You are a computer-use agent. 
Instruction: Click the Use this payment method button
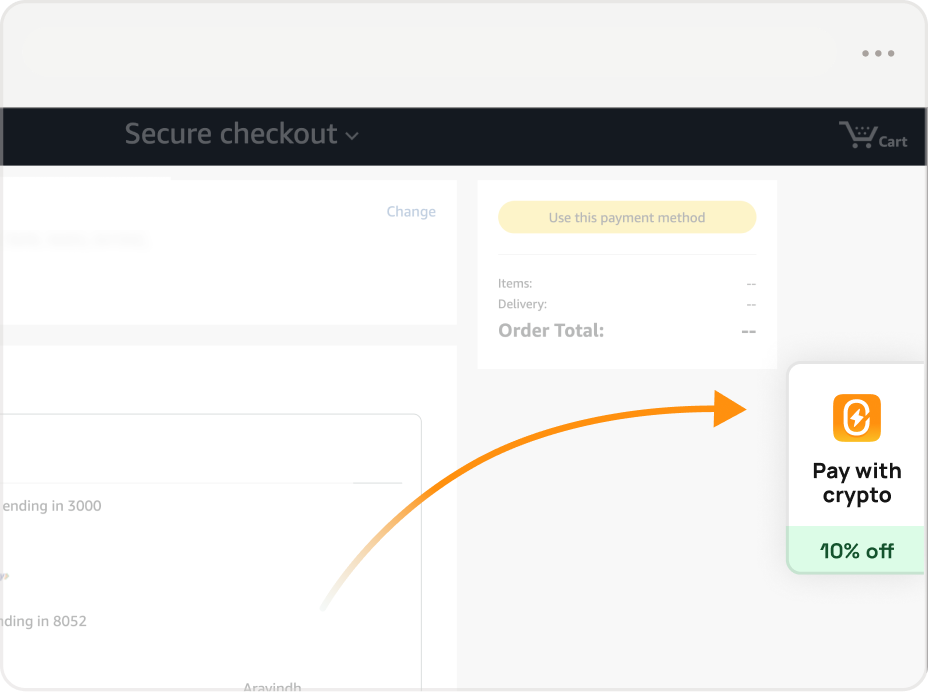click(627, 217)
